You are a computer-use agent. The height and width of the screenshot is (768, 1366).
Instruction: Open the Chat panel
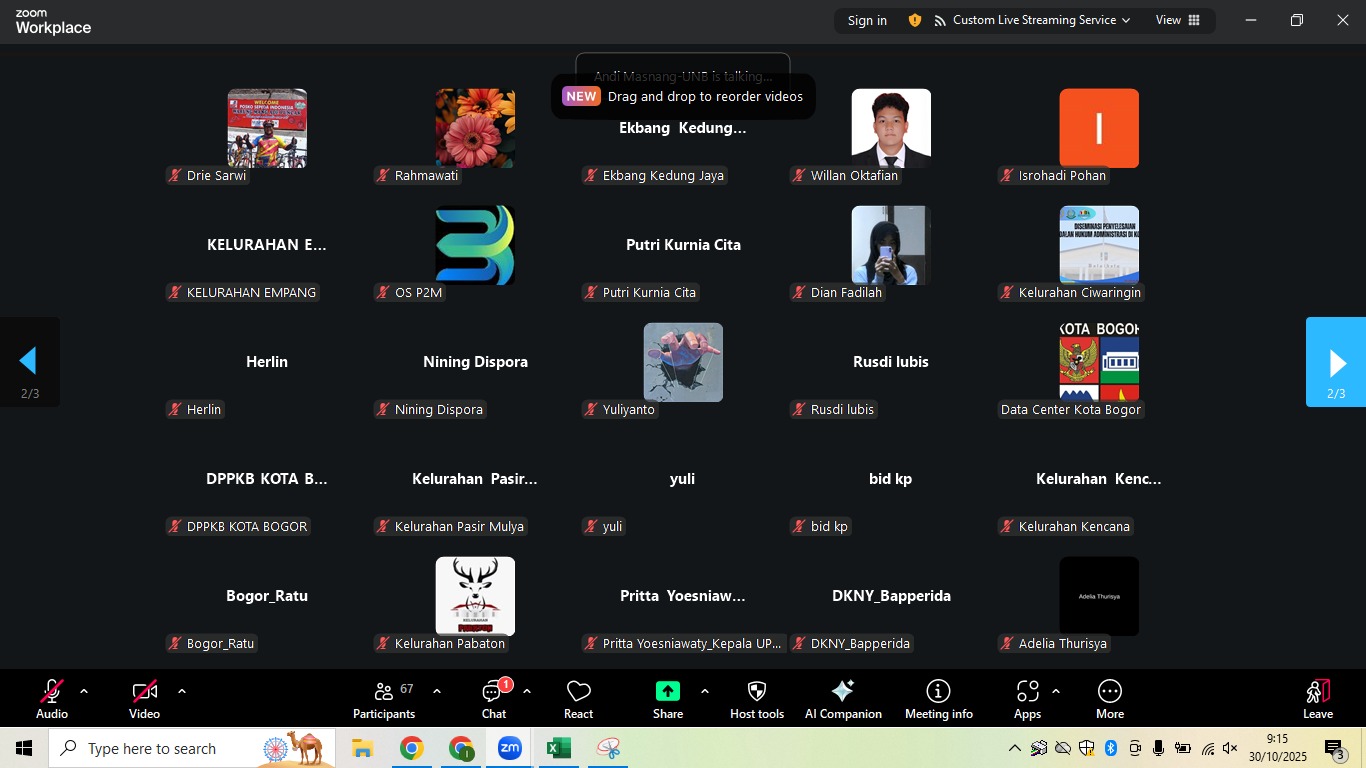click(x=494, y=699)
